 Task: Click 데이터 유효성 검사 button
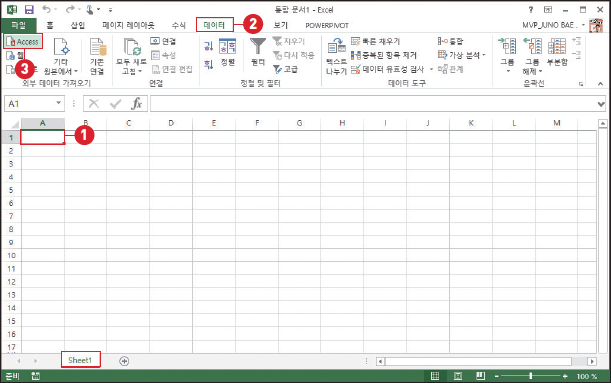(388, 69)
